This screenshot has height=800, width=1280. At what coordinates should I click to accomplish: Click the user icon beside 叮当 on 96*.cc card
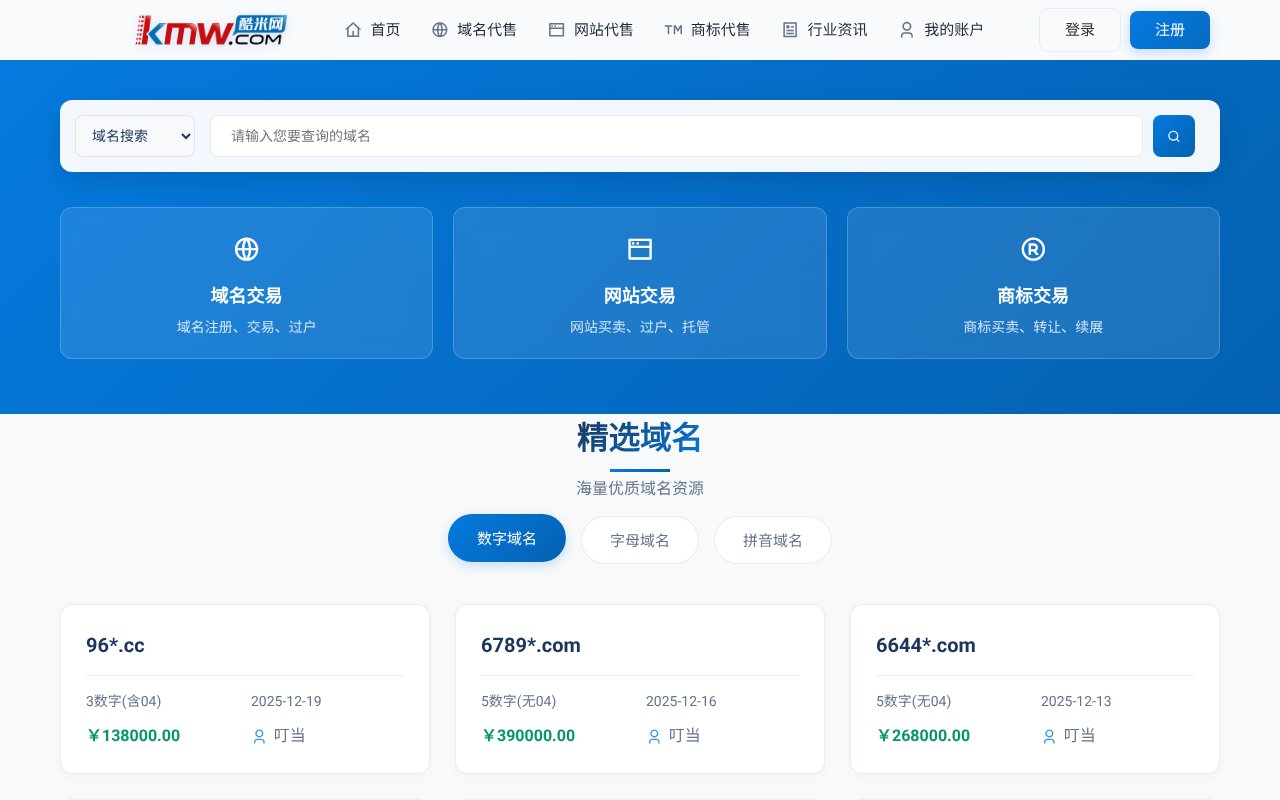pos(259,737)
